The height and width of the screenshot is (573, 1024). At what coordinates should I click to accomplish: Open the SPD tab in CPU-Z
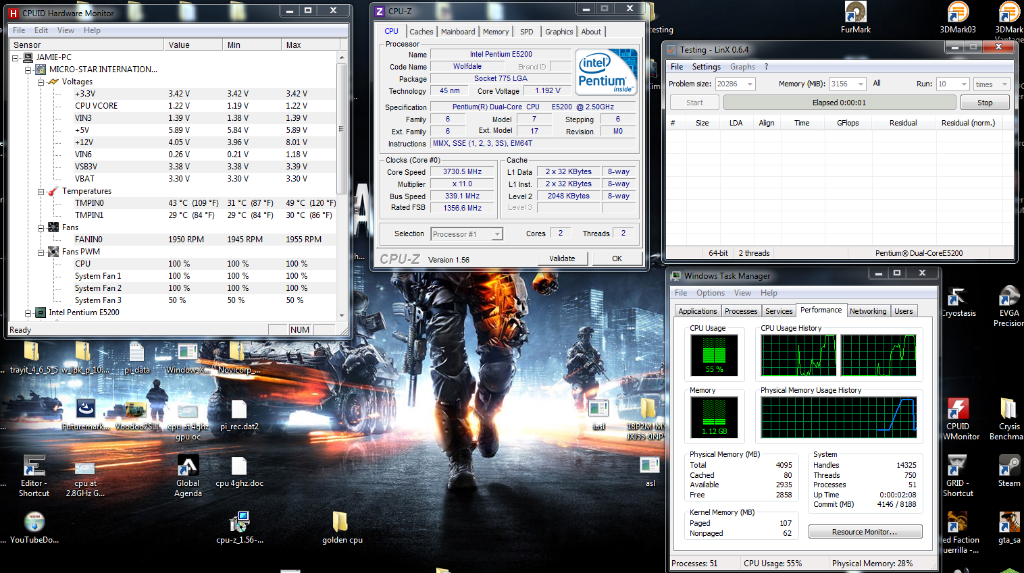click(x=526, y=32)
